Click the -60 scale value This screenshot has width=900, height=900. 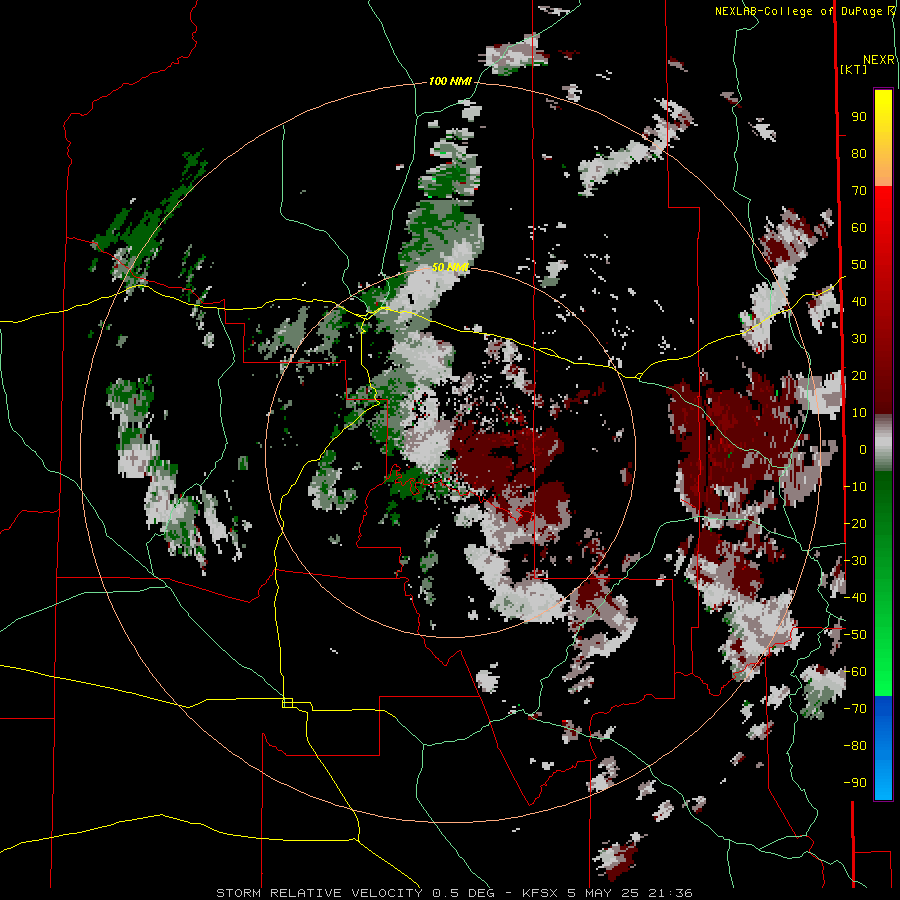click(x=855, y=672)
